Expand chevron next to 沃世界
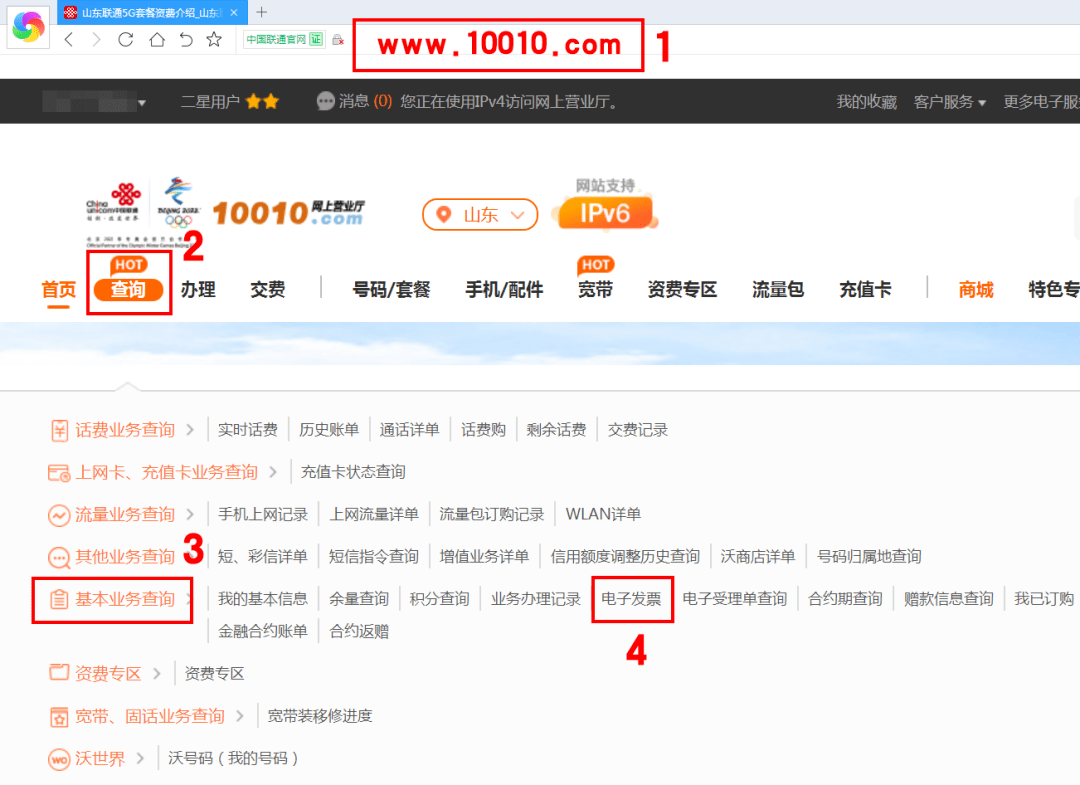The image size is (1080, 785). click(140, 758)
